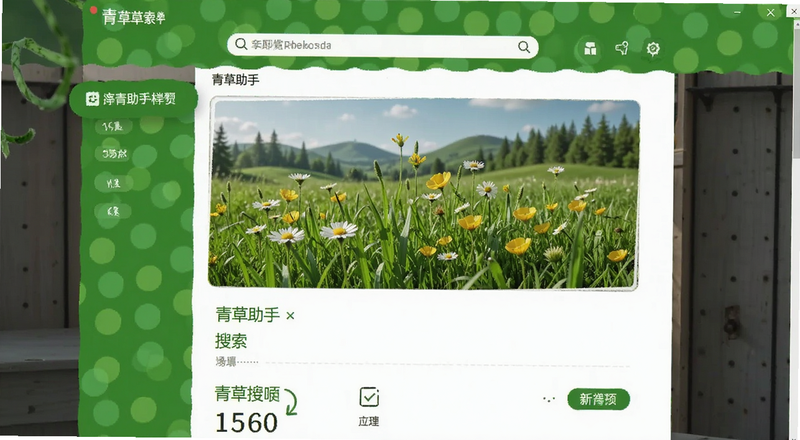Open the layout blocks icon in header
Image resolution: width=800 pixels, height=440 pixels.
coord(590,49)
